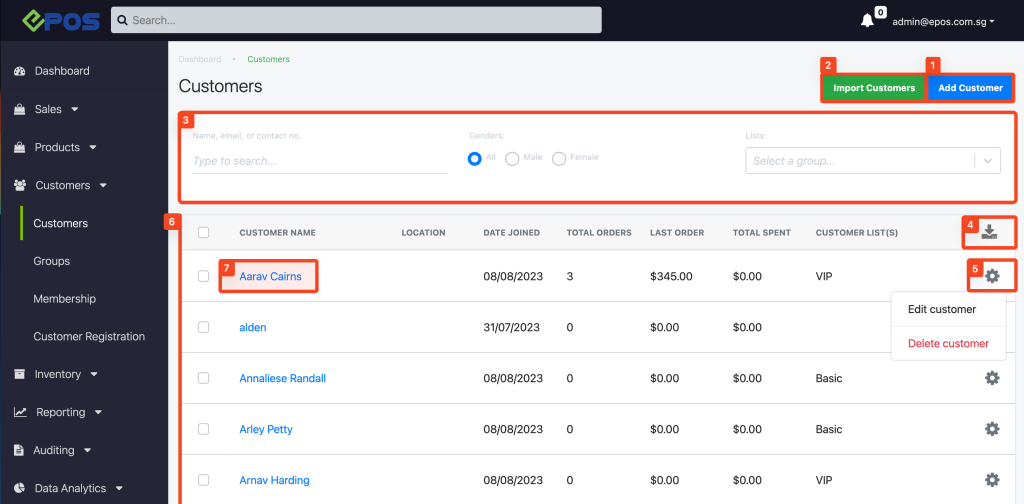Open the gear menu for Annaliese Randall
Viewport: 1024px width, 504px height.
992,378
